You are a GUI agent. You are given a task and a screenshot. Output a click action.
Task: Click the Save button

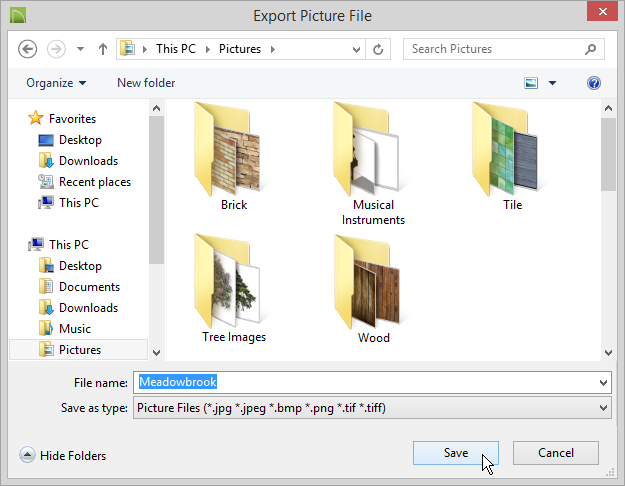pyautogui.click(x=456, y=453)
